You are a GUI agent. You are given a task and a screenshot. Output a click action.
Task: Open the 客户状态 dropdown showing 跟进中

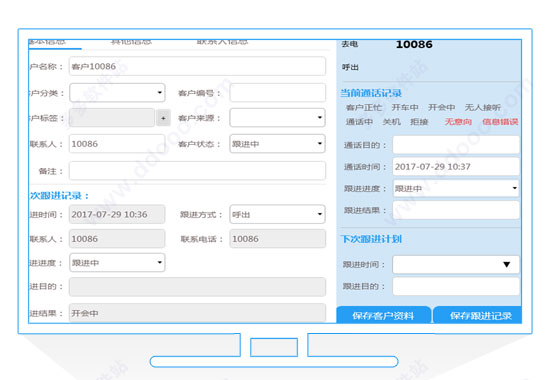[277, 144]
